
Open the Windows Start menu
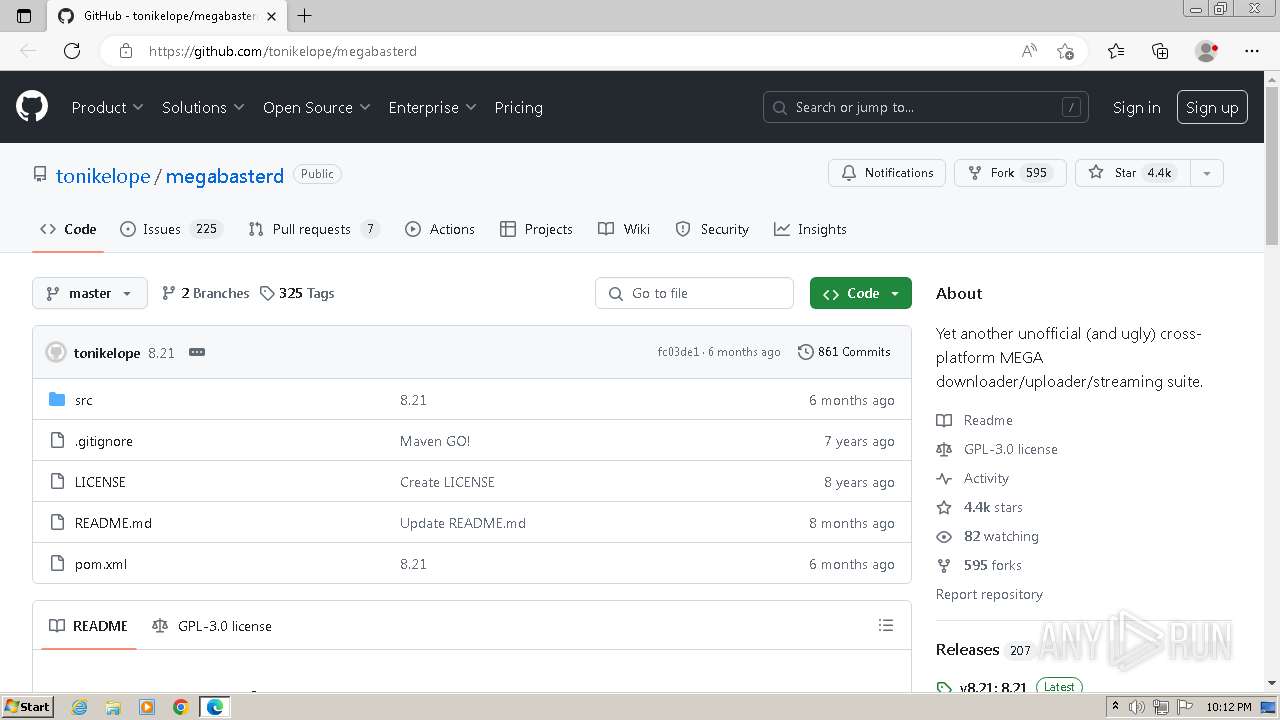point(27,707)
